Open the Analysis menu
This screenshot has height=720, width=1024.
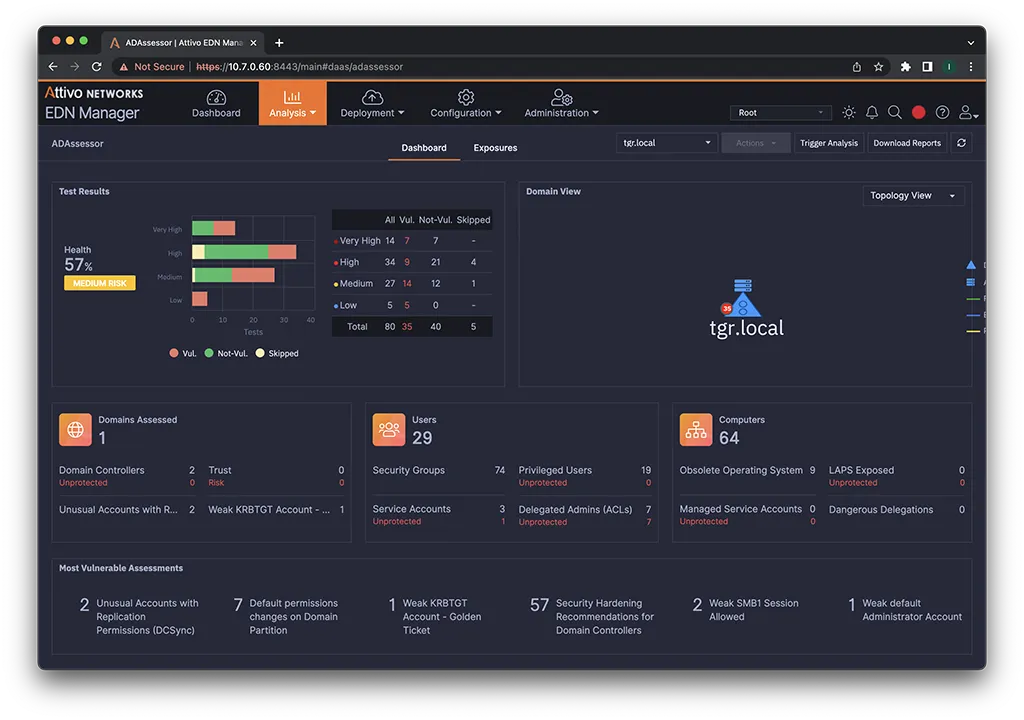point(292,104)
